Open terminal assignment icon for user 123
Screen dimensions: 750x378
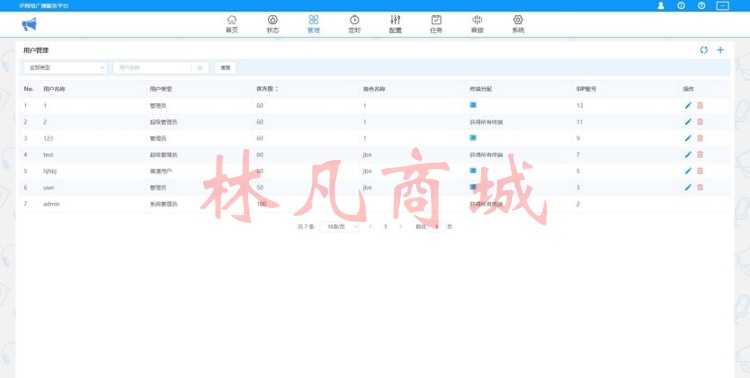473,137
